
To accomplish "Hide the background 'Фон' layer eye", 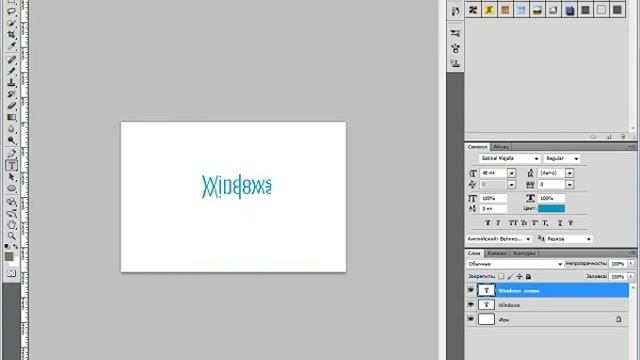I will click(471, 319).
